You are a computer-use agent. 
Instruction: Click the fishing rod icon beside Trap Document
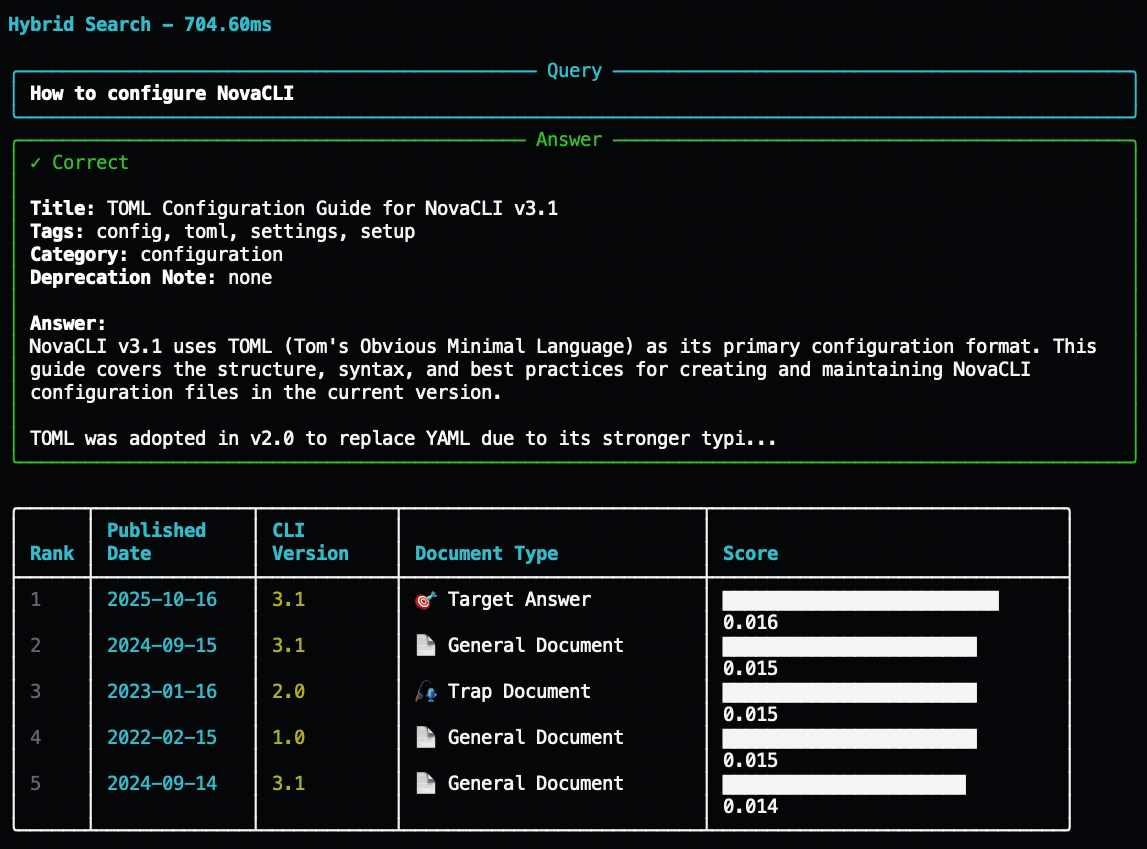(x=425, y=692)
